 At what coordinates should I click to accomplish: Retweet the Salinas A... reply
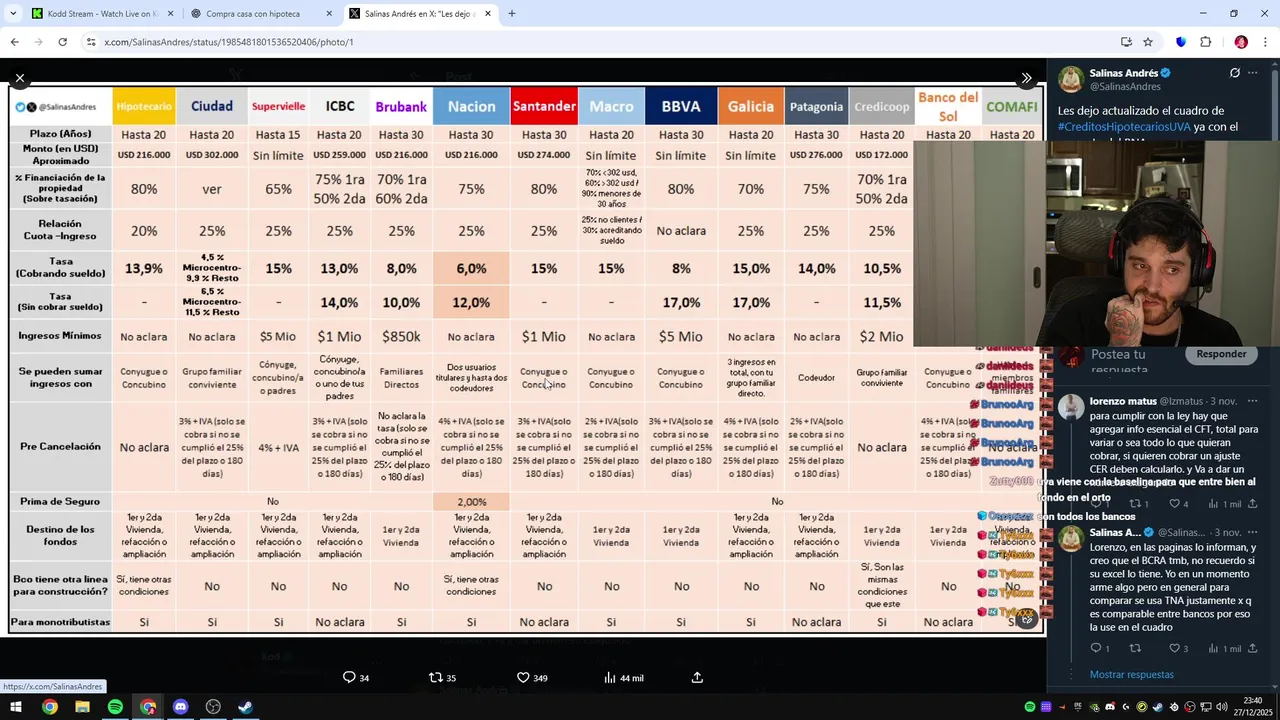tap(1135, 648)
